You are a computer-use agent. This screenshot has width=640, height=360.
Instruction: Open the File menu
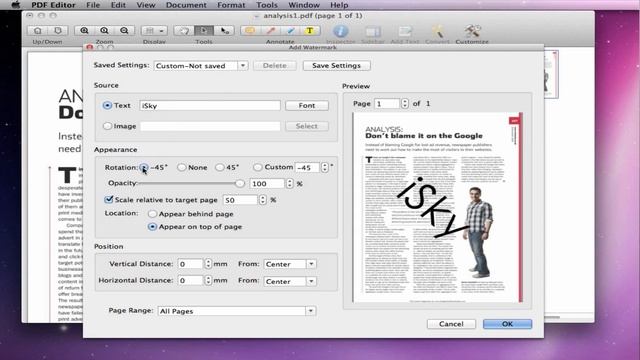93,5
